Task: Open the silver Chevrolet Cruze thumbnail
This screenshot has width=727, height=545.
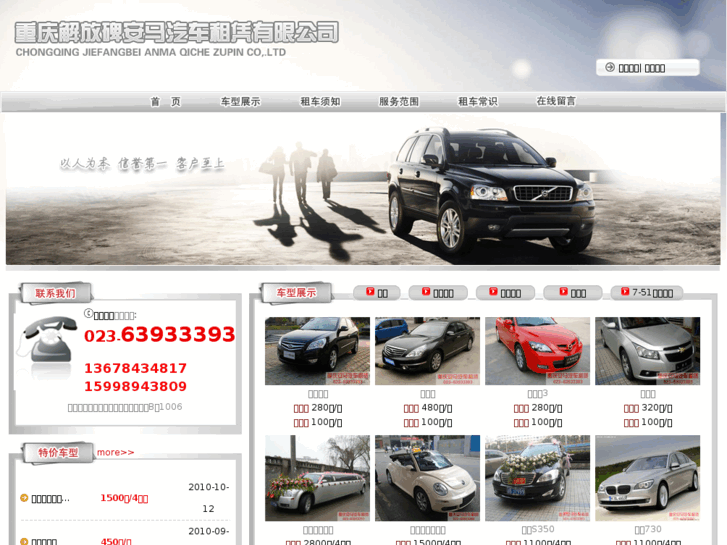Action: (648, 351)
